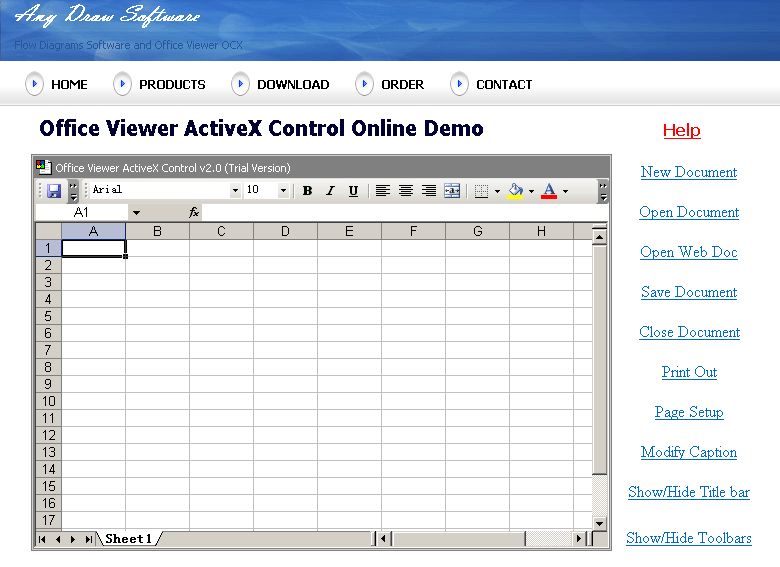
Task: Expand the Name Box A1 dropdown
Action: point(136,213)
